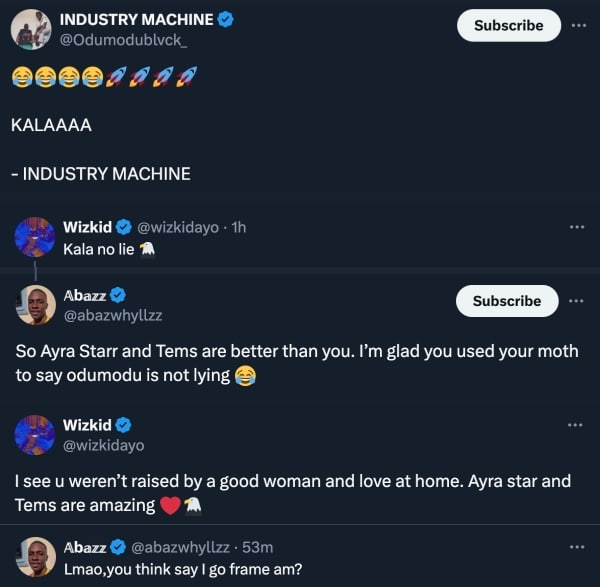Viewport: 600px width, 587px height.
Task: Open more options on 'Kala no lie' reply
Action: click(576, 228)
